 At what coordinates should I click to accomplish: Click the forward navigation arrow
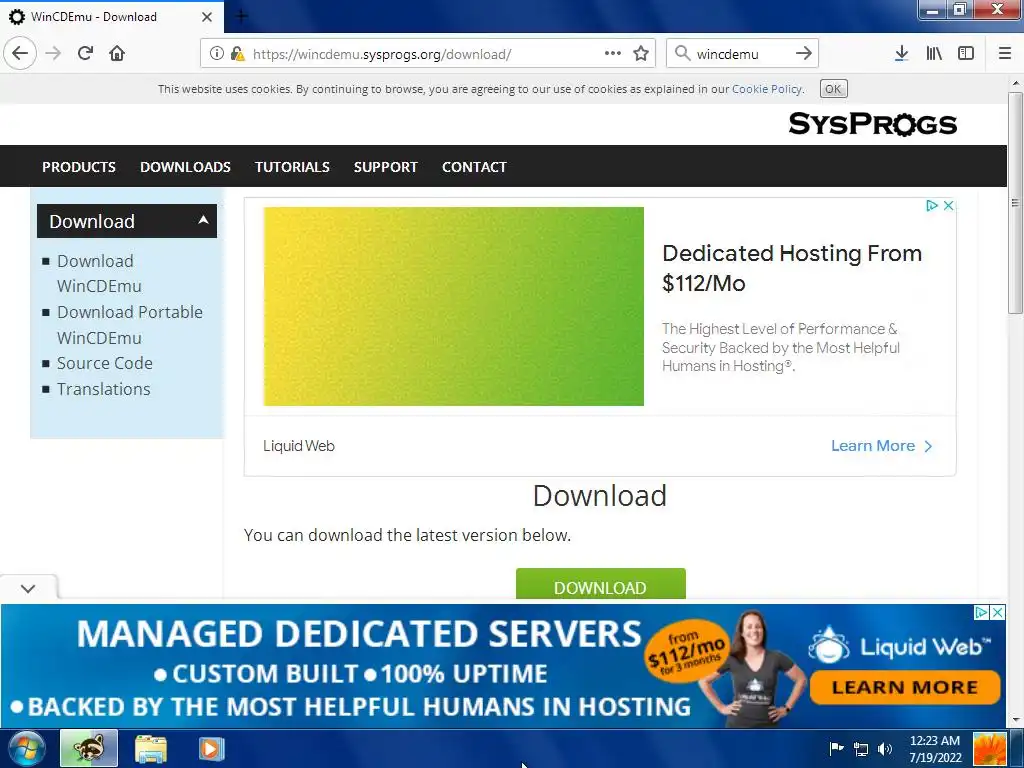pyautogui.click(x=54, y=54)
